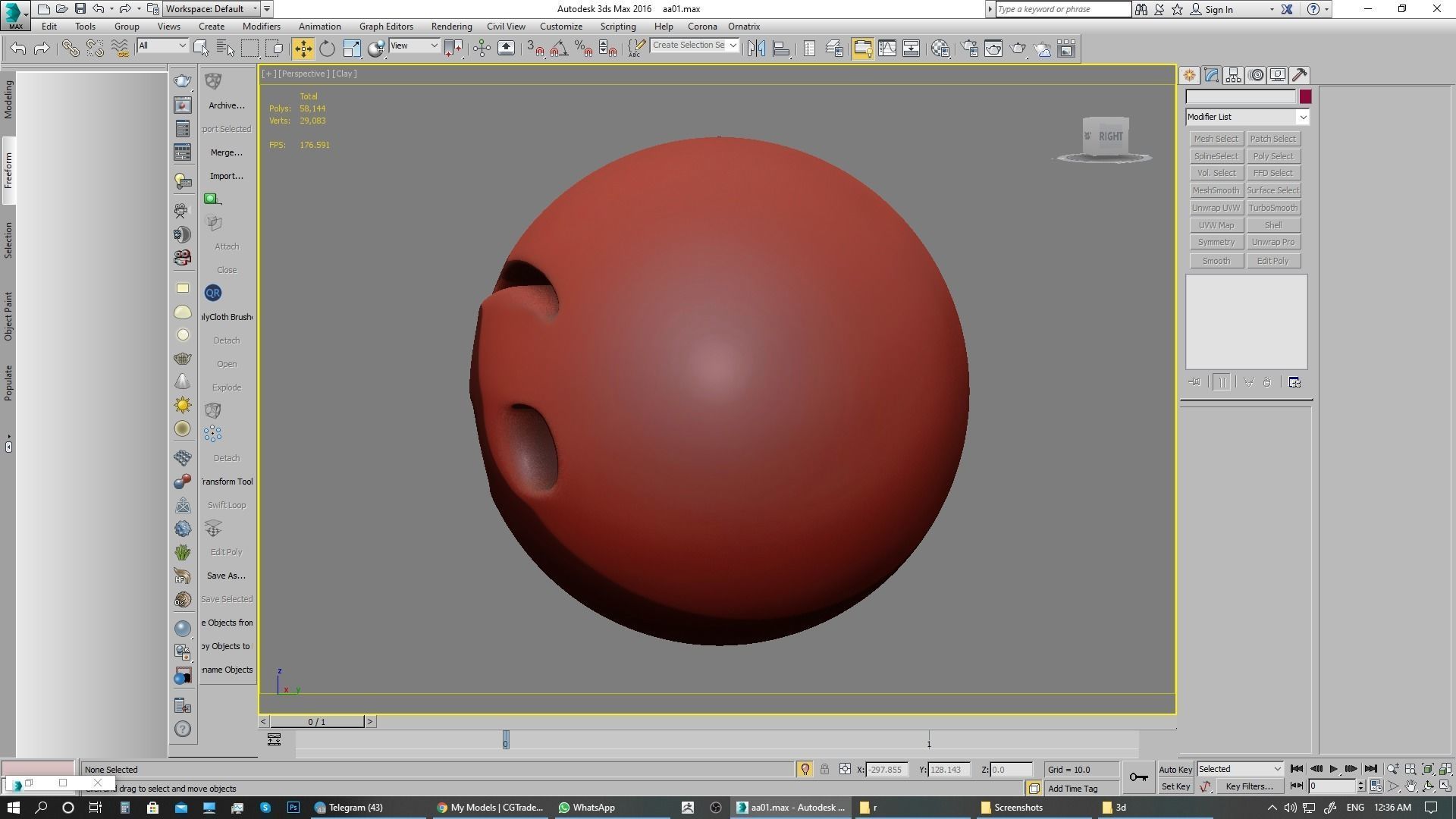Open the View reference coordinate dropdown
Image resolution: width=1456 pixels, height=819 pixels.
(x=414, y=46)
